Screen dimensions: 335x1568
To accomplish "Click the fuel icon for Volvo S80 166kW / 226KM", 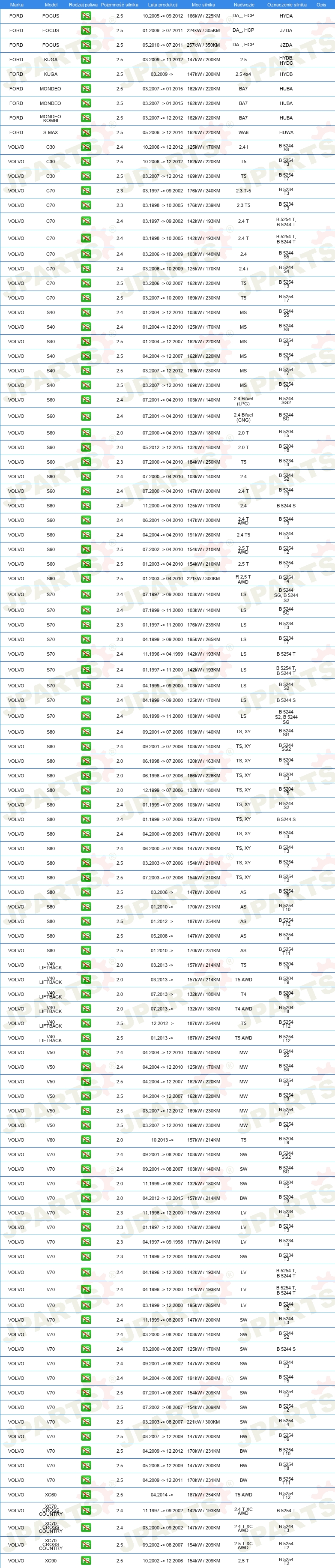I will 86,776.
